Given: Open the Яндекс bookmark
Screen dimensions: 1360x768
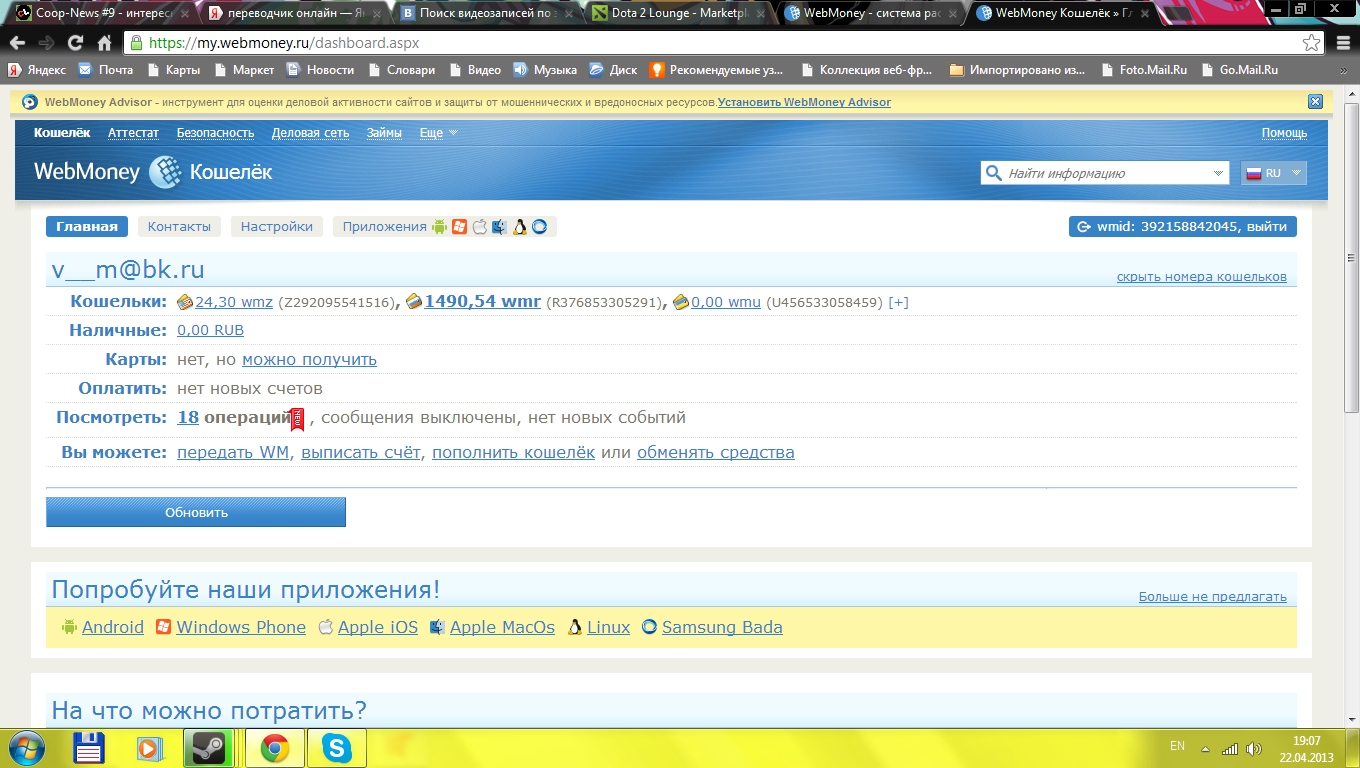Looking at the screenshot, I should [x=37, y=70].
